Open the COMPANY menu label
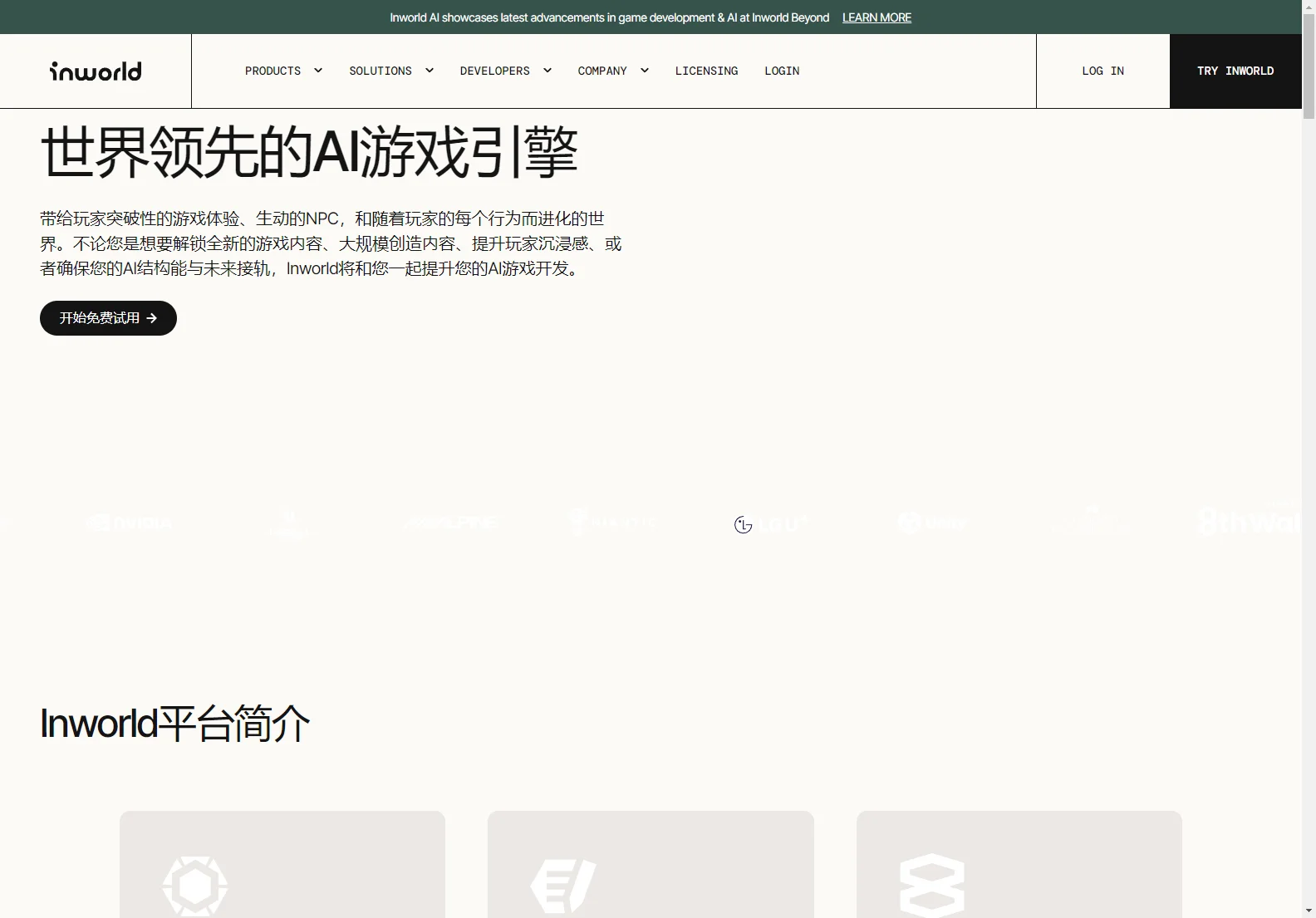 click(x=602, y=71)
